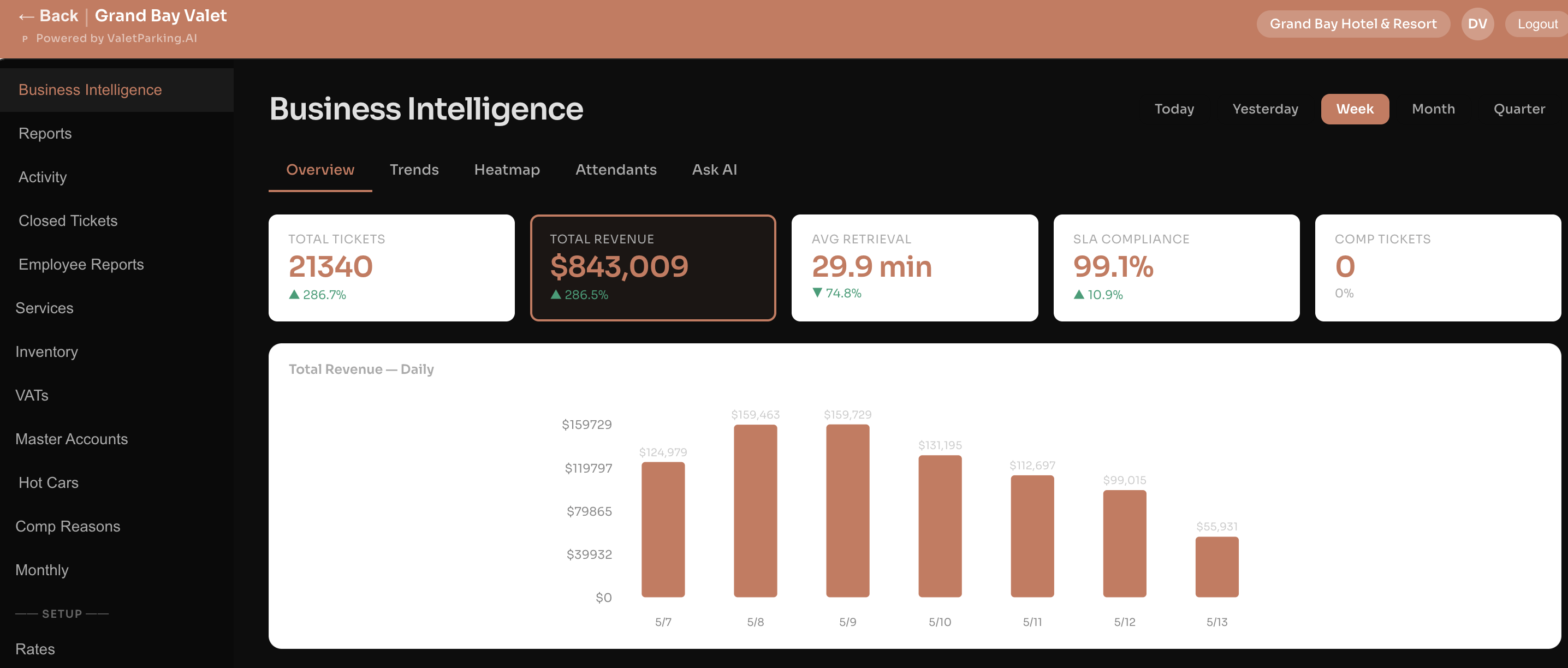The height and width of the screenshot is (668, 1568).
Task: Open Hot Cars in the sidebar
Action: [117, 483]
